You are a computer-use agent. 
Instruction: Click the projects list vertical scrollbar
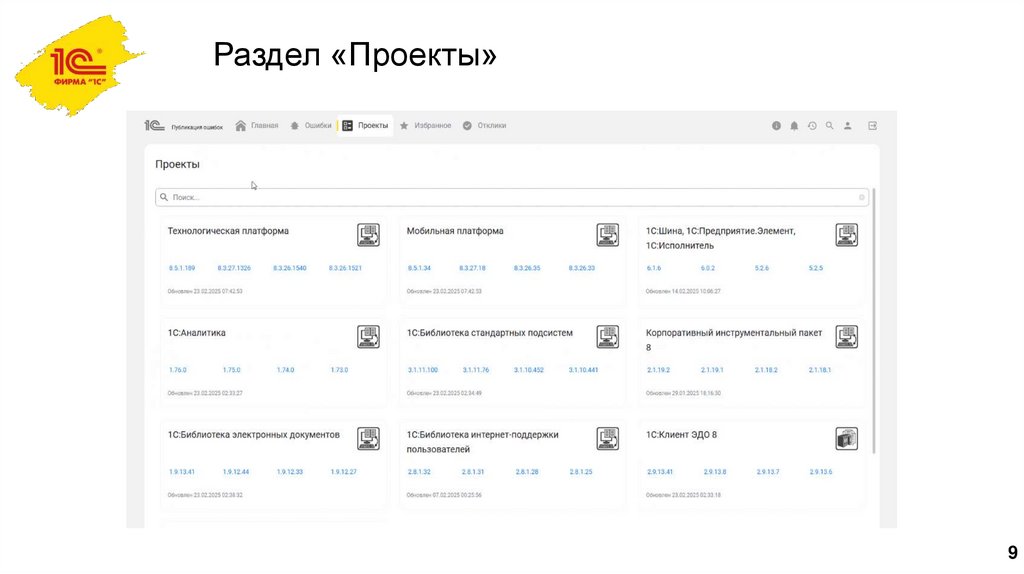874,321
